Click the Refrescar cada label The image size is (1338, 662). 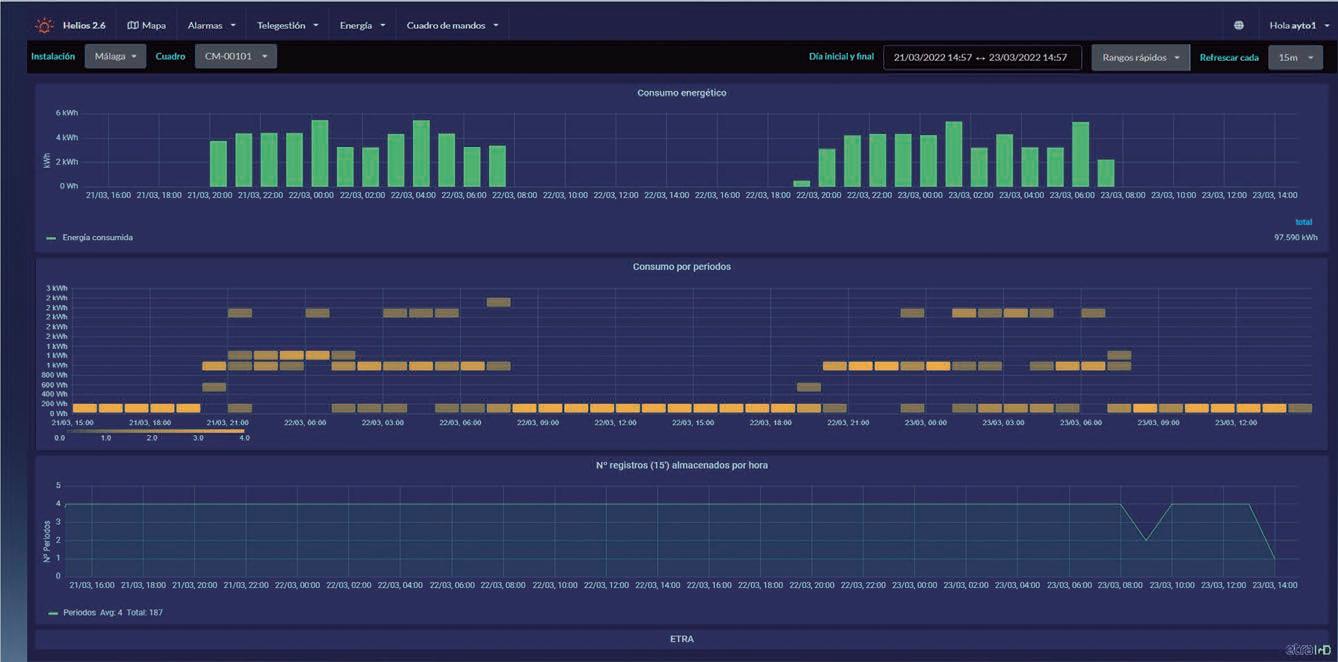pyautogui.click(x=1229, y=58)
